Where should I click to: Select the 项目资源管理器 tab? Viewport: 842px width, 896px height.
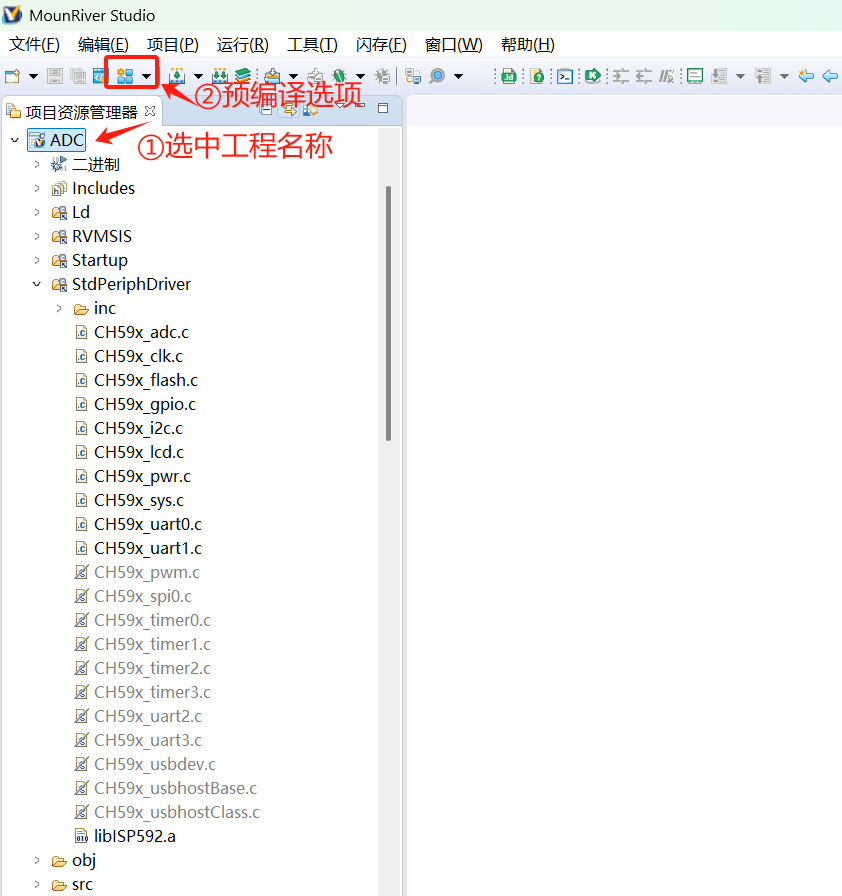pyautogui.click(x=81, y=112)
